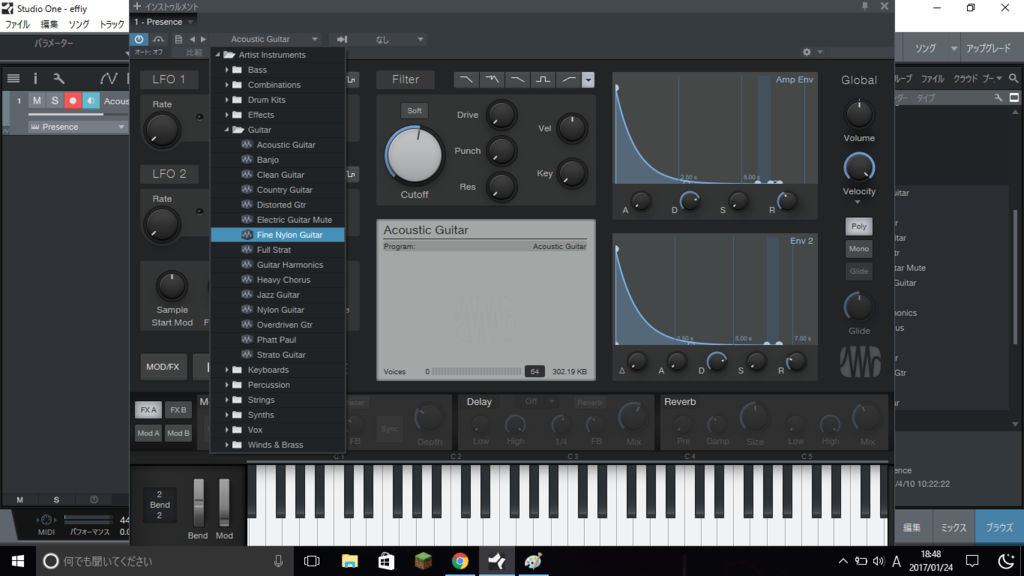
Task: Select the FX B button
Action: (178, 410)
